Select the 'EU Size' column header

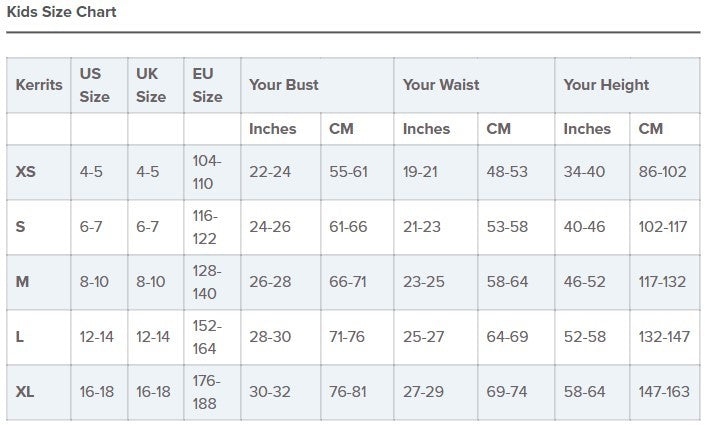(x=208, y=85)
